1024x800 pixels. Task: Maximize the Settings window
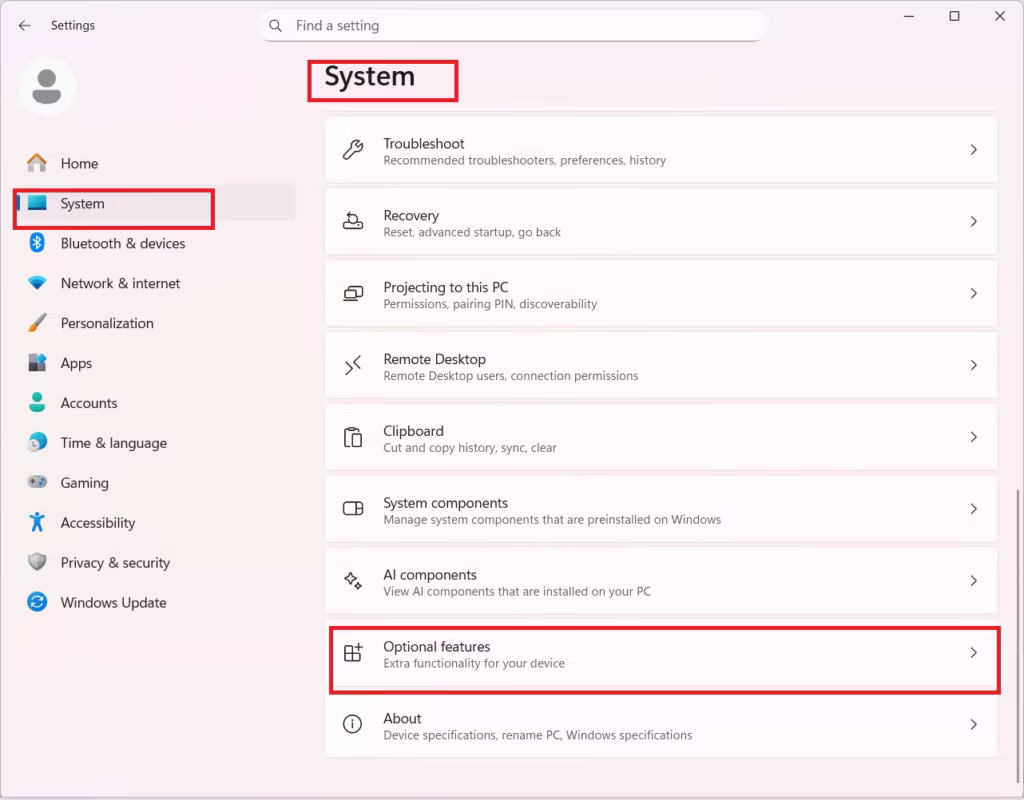[954, 16]
